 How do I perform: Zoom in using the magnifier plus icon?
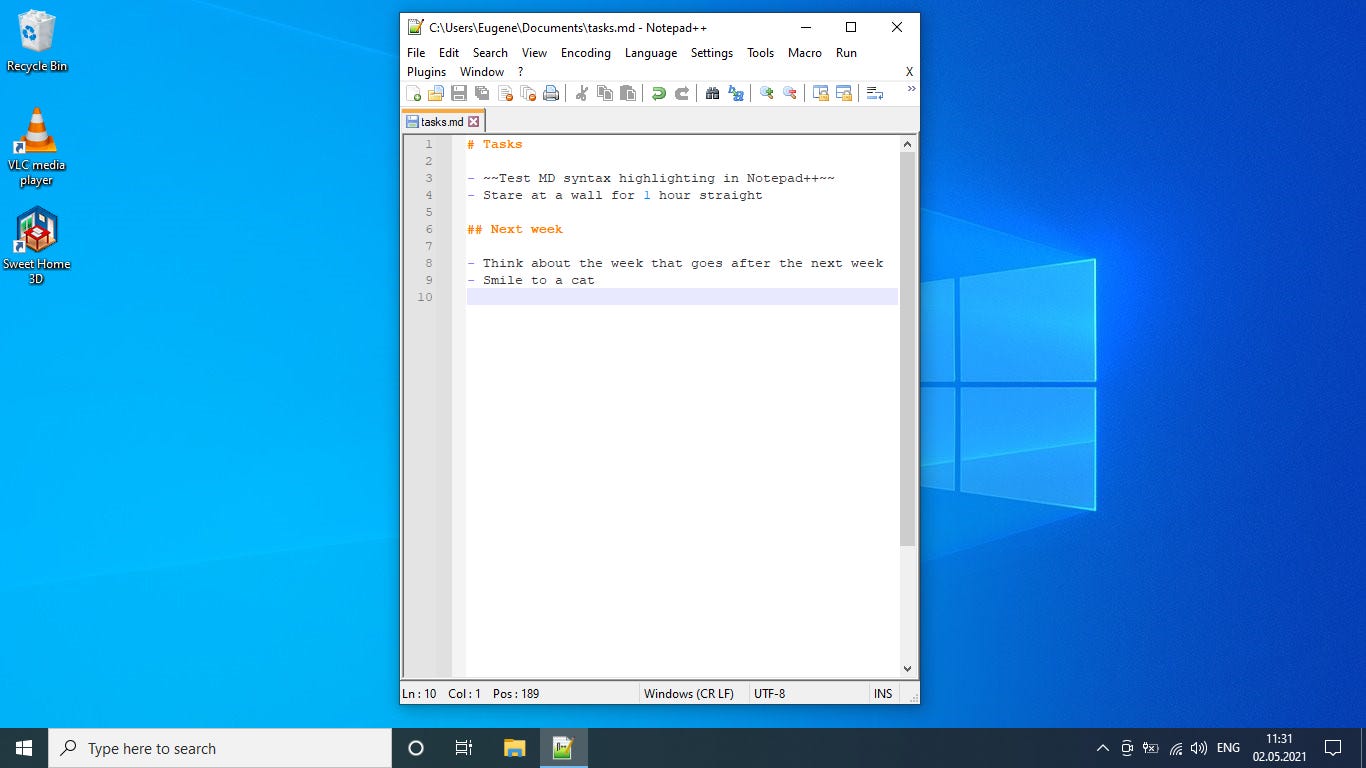(765, 92)
